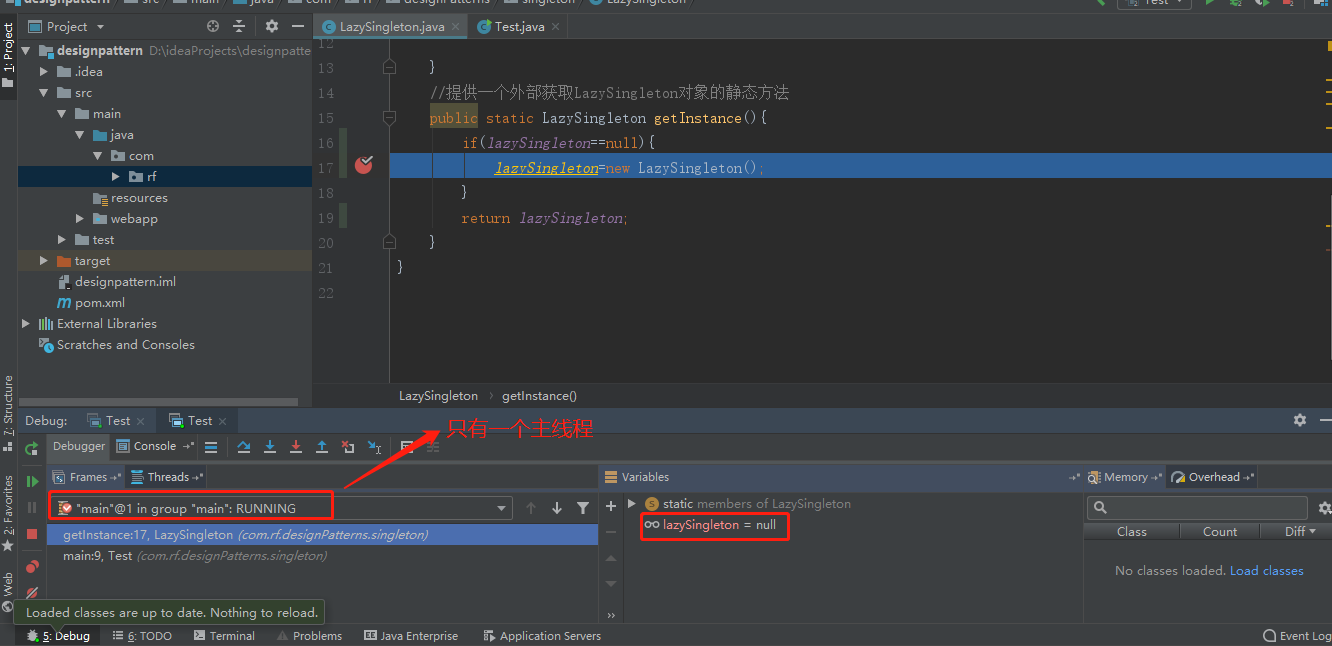Toggle code fold marker at line 15
This screenshot has height=646, width=1332.
pyautogui.click(x=390, y=118)
